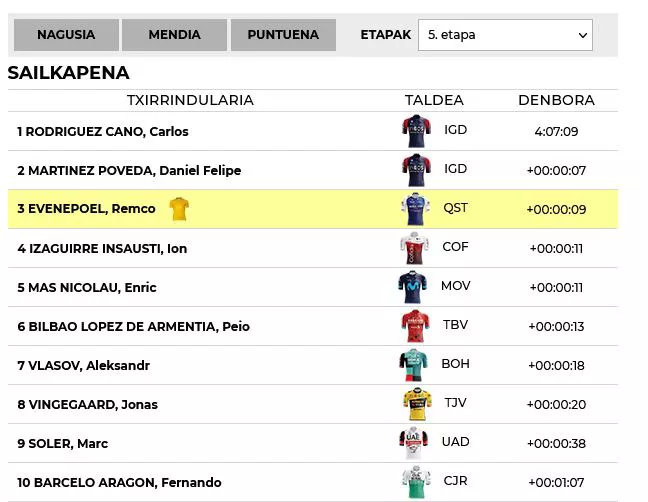Click the CJR team jersey icon

tap(415, 482)
